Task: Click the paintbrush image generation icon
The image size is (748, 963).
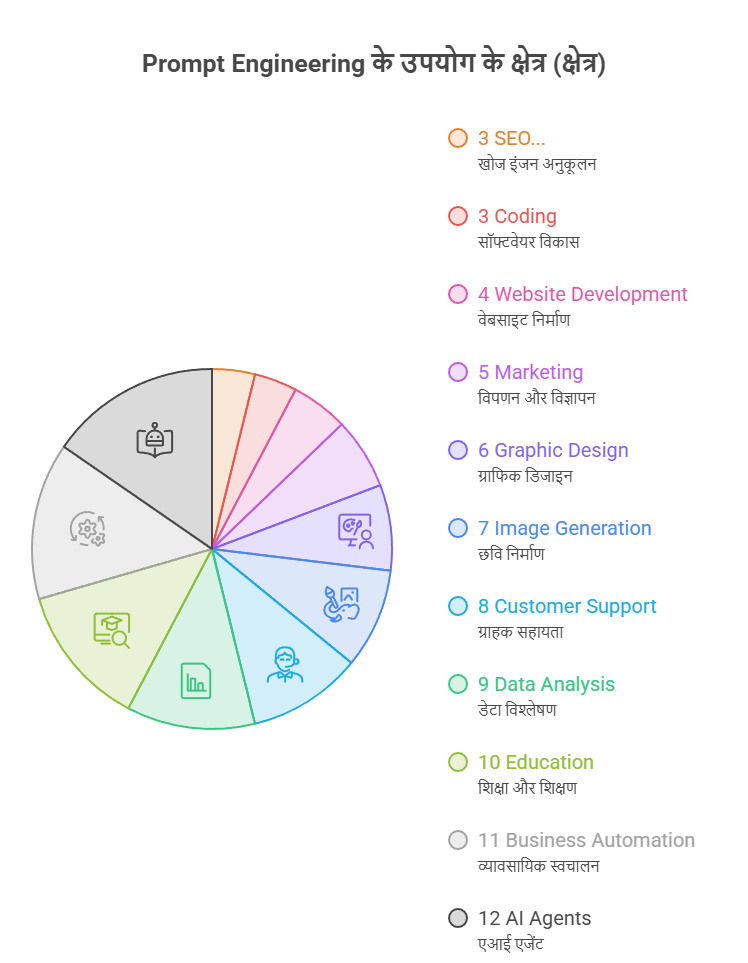Action: 341,604
